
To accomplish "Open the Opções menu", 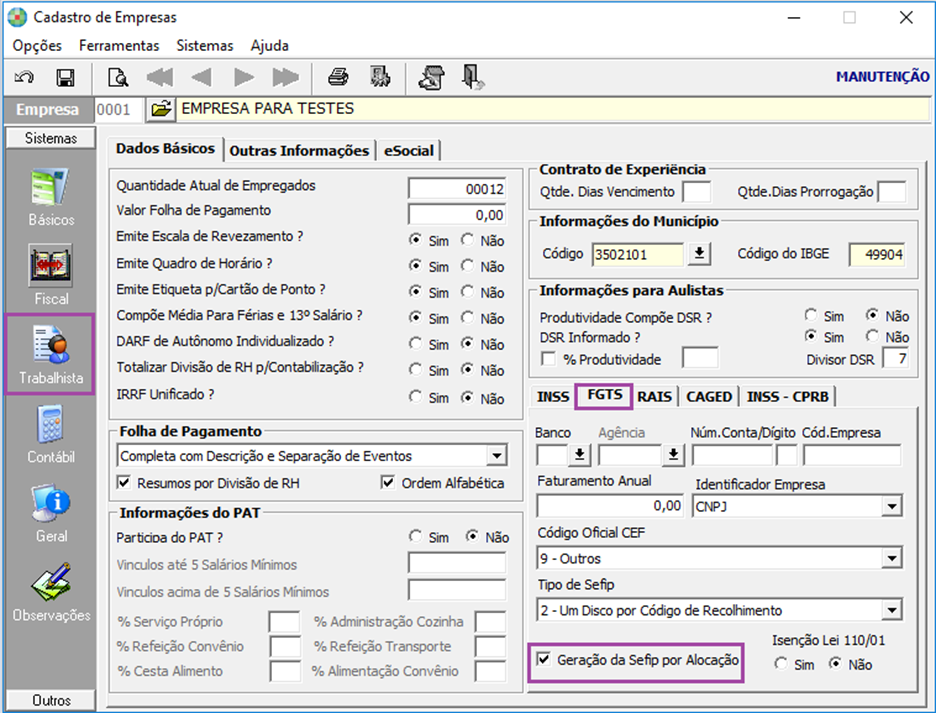I will (x=37, y=46).
